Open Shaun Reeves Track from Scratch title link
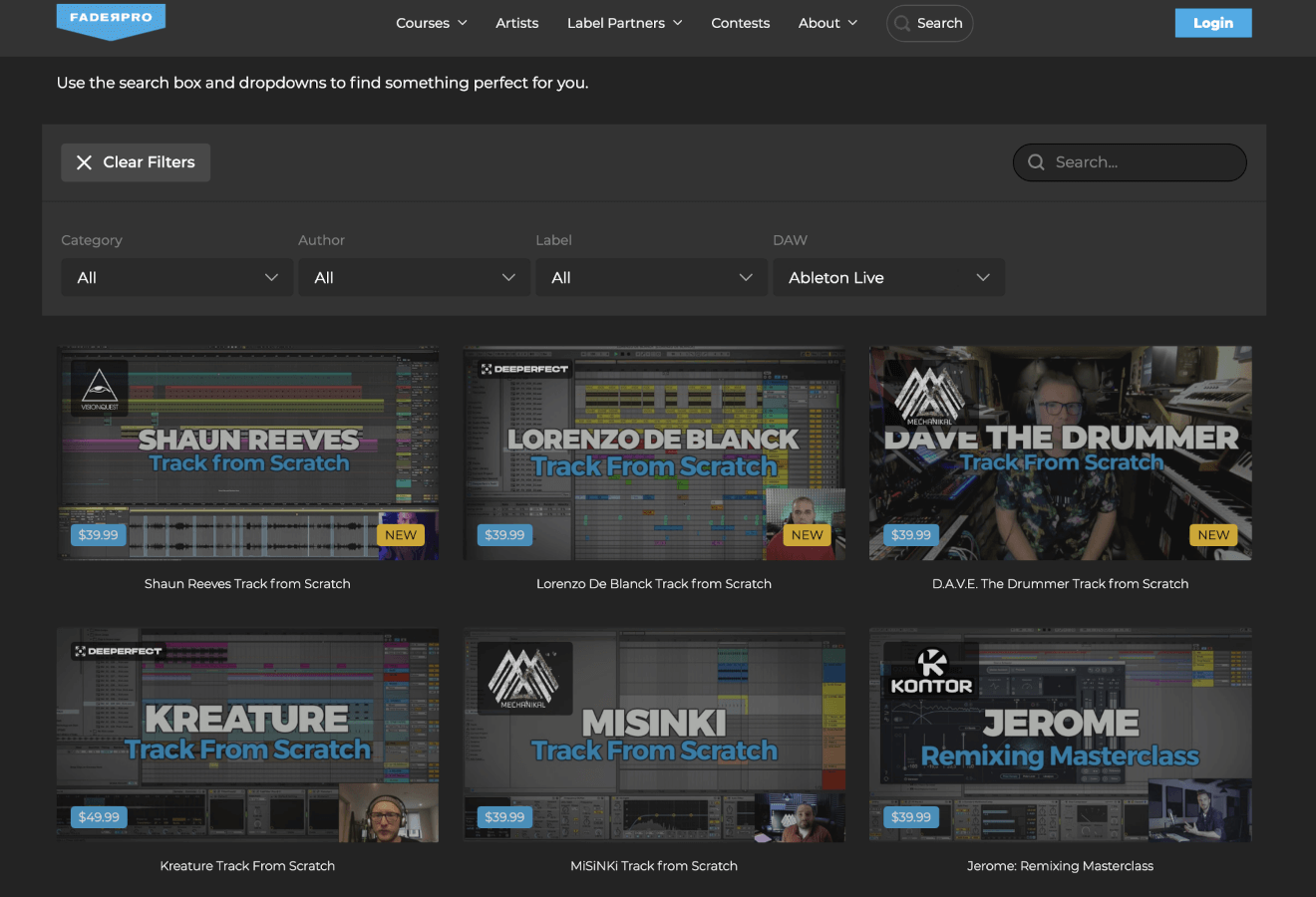 [247, 584]
